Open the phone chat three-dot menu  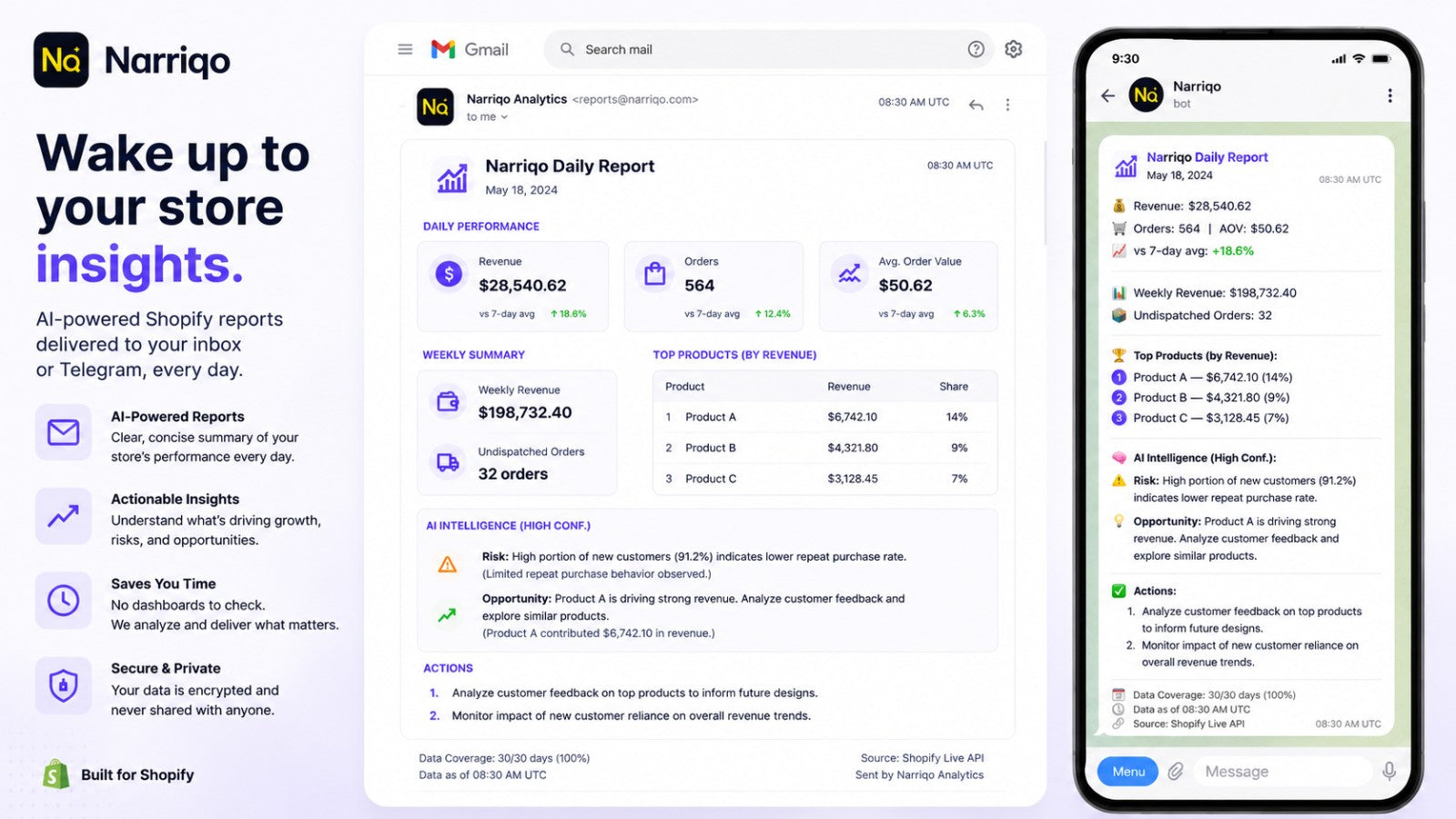click(1390, 96)
